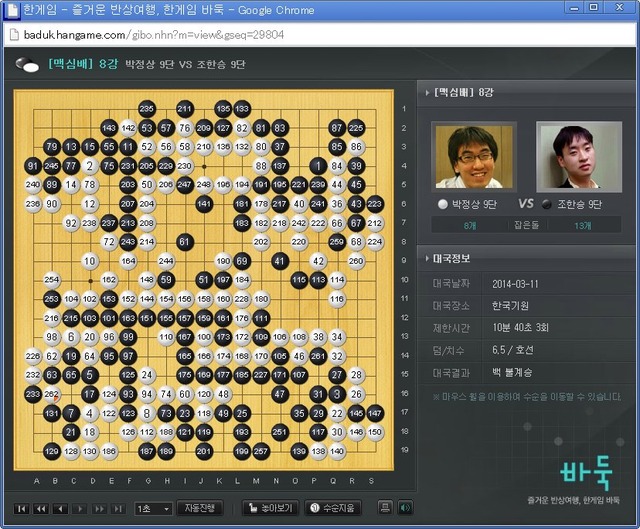Step forward one move

coord(80,509)
